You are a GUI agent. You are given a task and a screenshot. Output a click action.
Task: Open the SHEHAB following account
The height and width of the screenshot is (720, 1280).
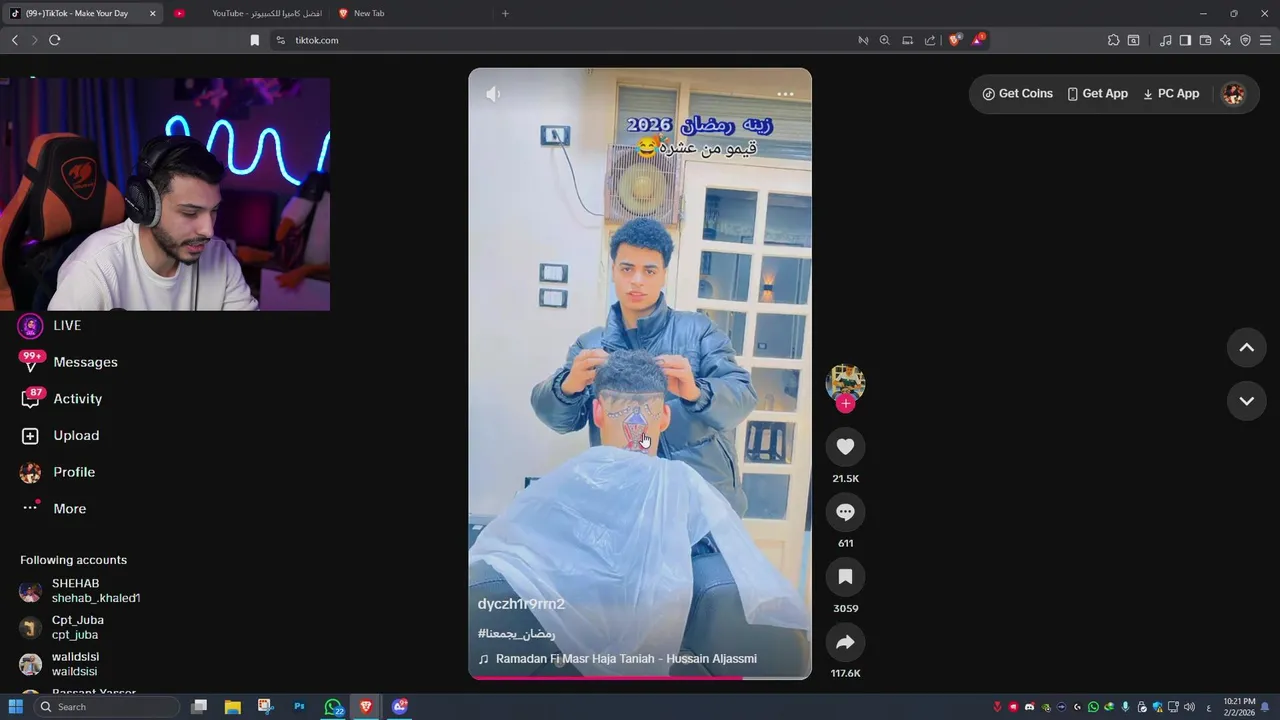(x=80, y=591)
